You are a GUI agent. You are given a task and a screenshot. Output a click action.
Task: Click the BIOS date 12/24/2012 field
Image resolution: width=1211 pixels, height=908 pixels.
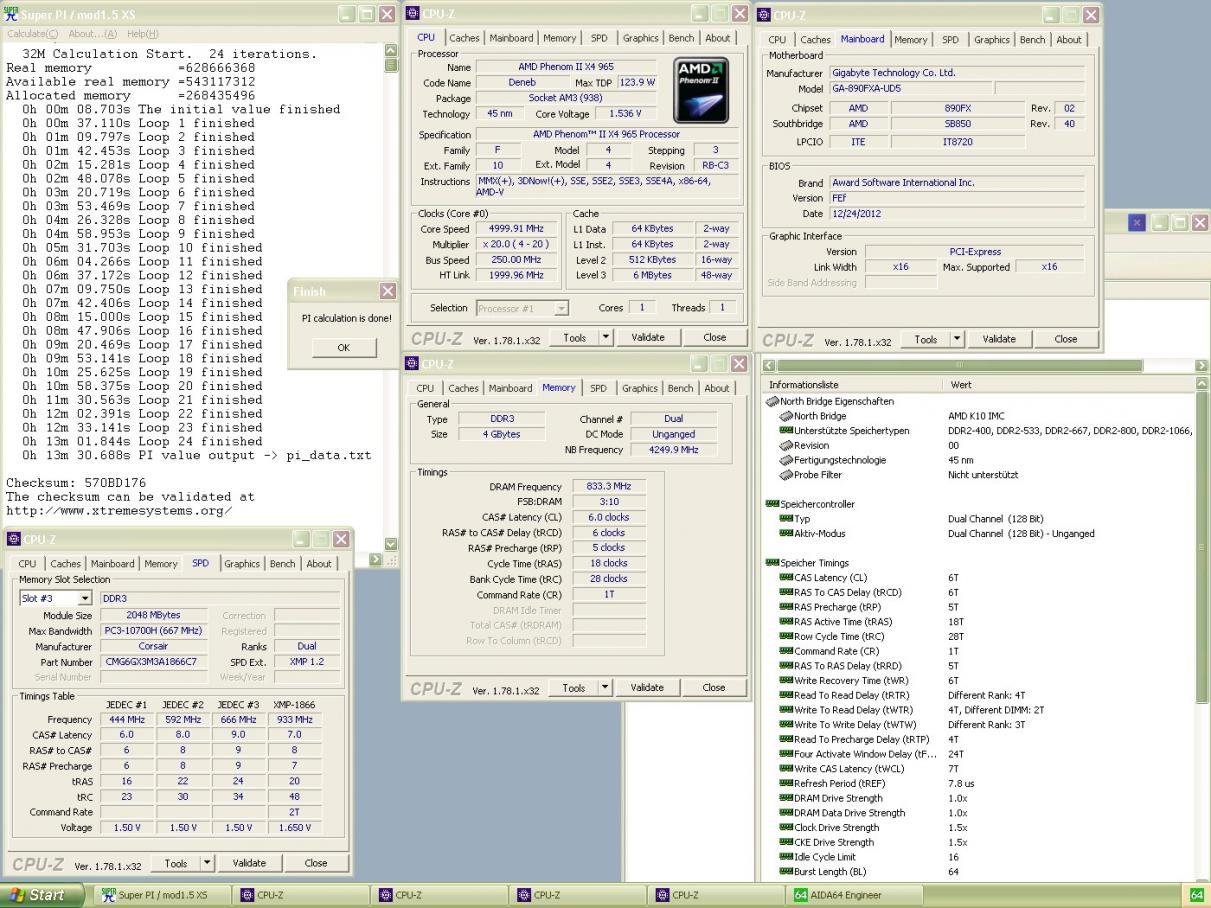pos(956,214)
